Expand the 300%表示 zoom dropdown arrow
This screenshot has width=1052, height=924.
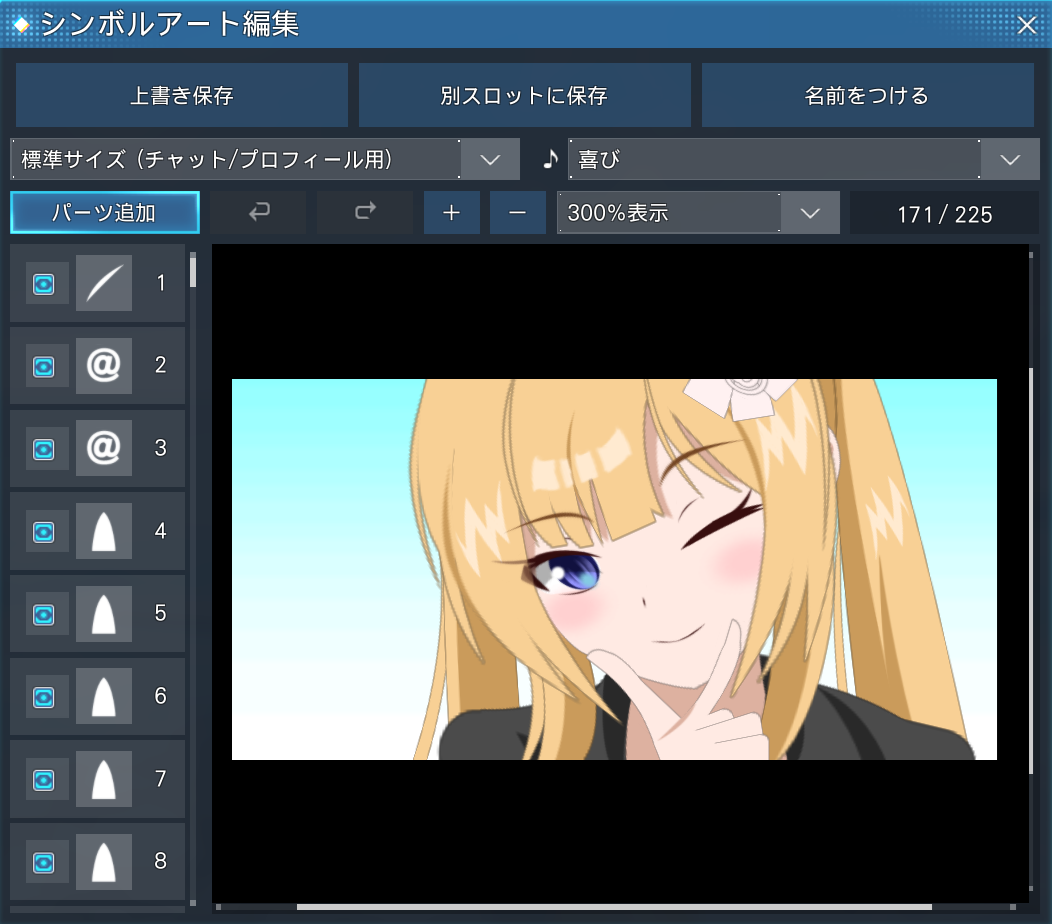click(810, 213)
